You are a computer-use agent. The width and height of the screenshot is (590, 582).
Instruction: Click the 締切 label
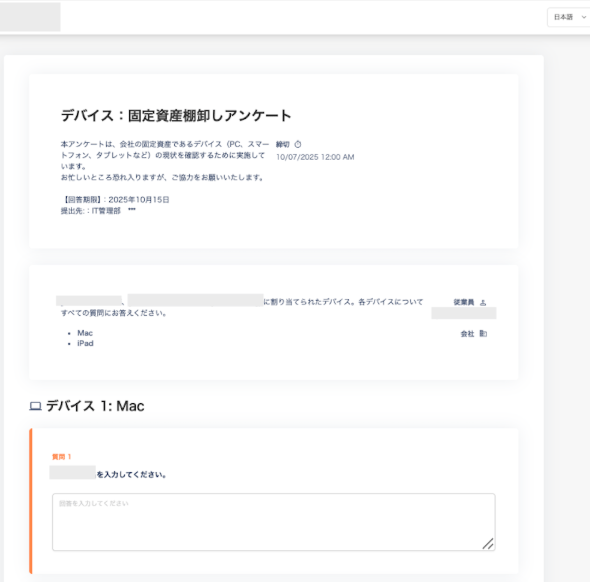283,144
